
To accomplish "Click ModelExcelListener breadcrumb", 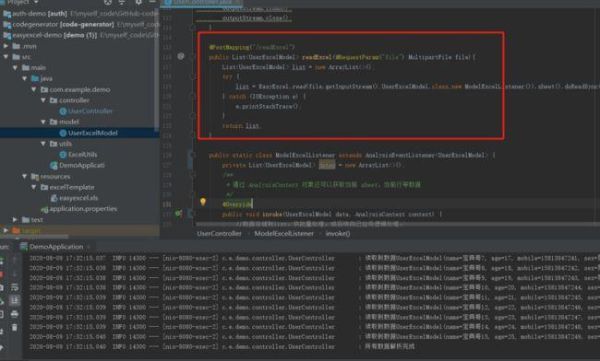I will [284, 234].
